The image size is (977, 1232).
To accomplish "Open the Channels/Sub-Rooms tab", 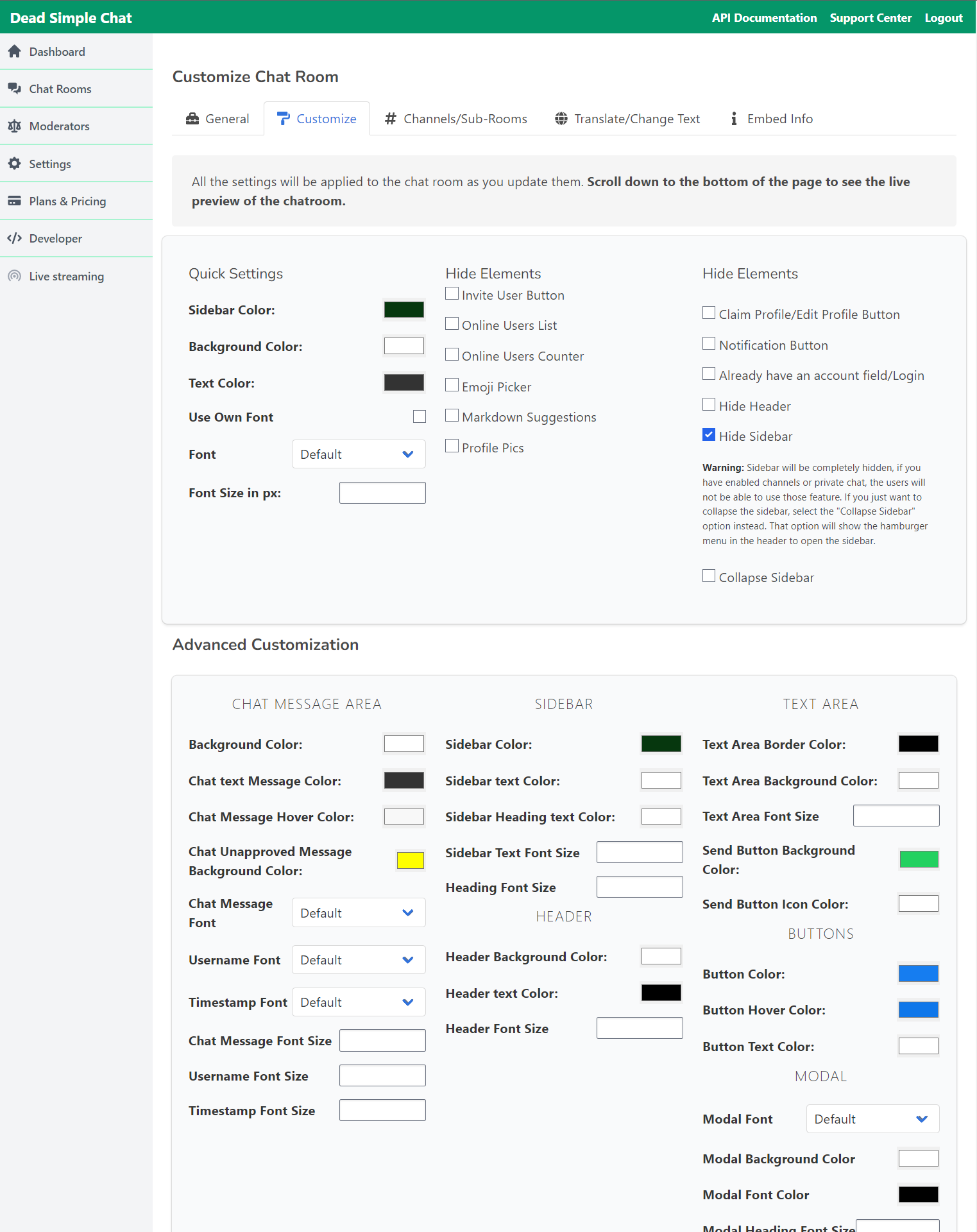I will 456,119.
